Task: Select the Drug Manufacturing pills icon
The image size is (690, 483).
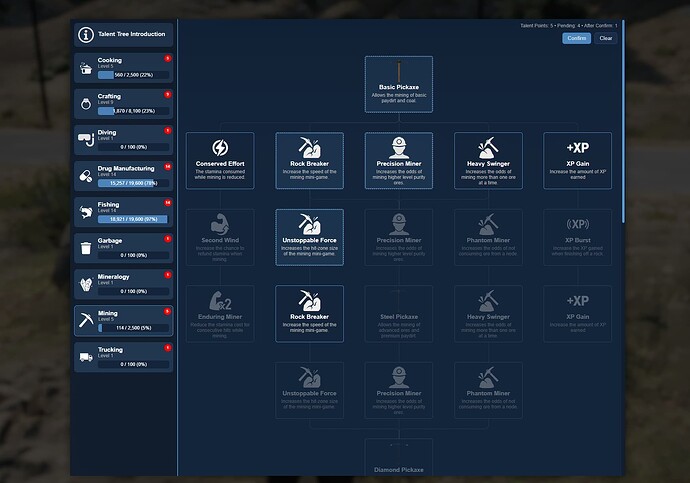Action: (86, 176)
